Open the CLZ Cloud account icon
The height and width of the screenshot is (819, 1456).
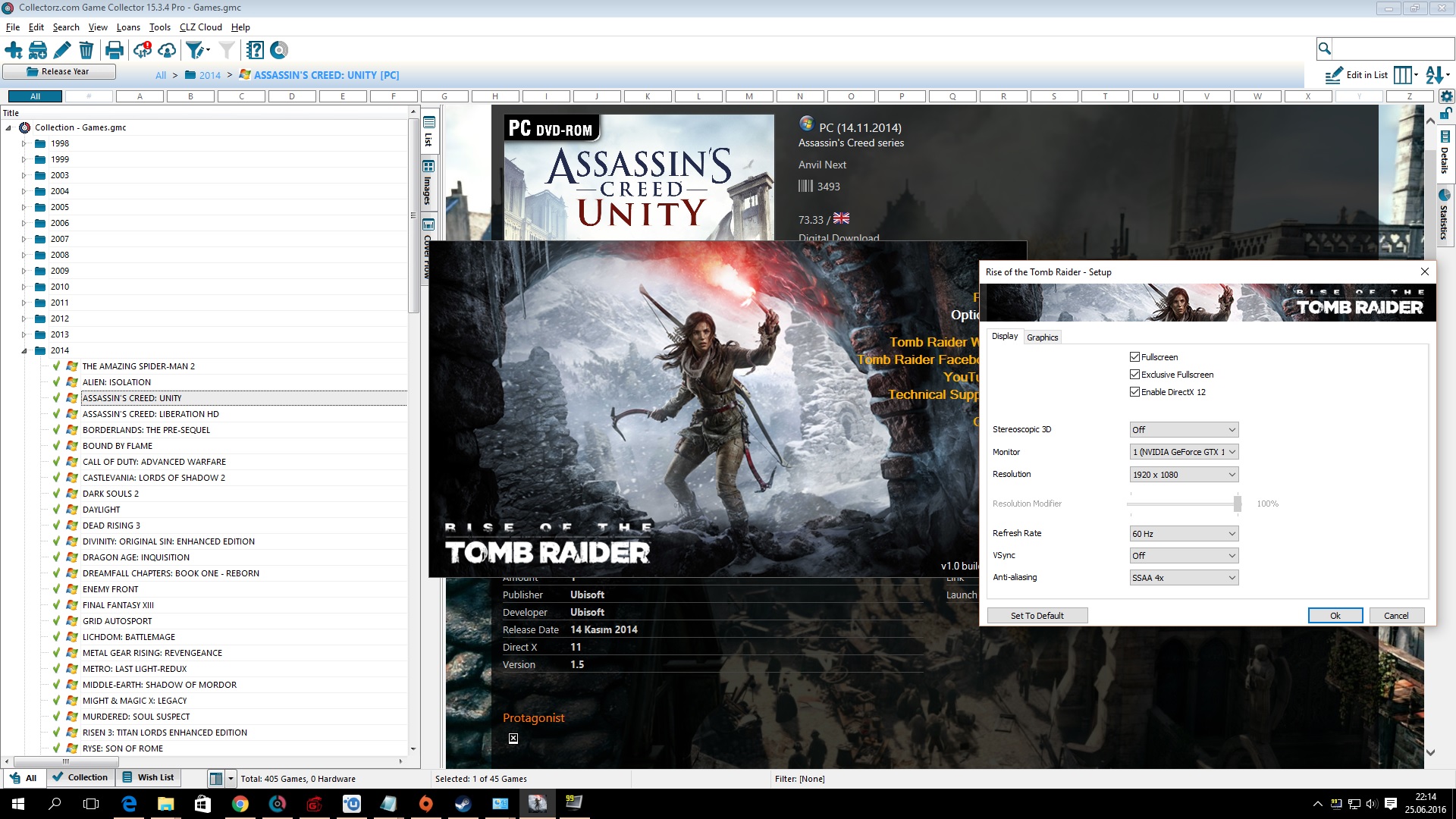coord(167,50)
